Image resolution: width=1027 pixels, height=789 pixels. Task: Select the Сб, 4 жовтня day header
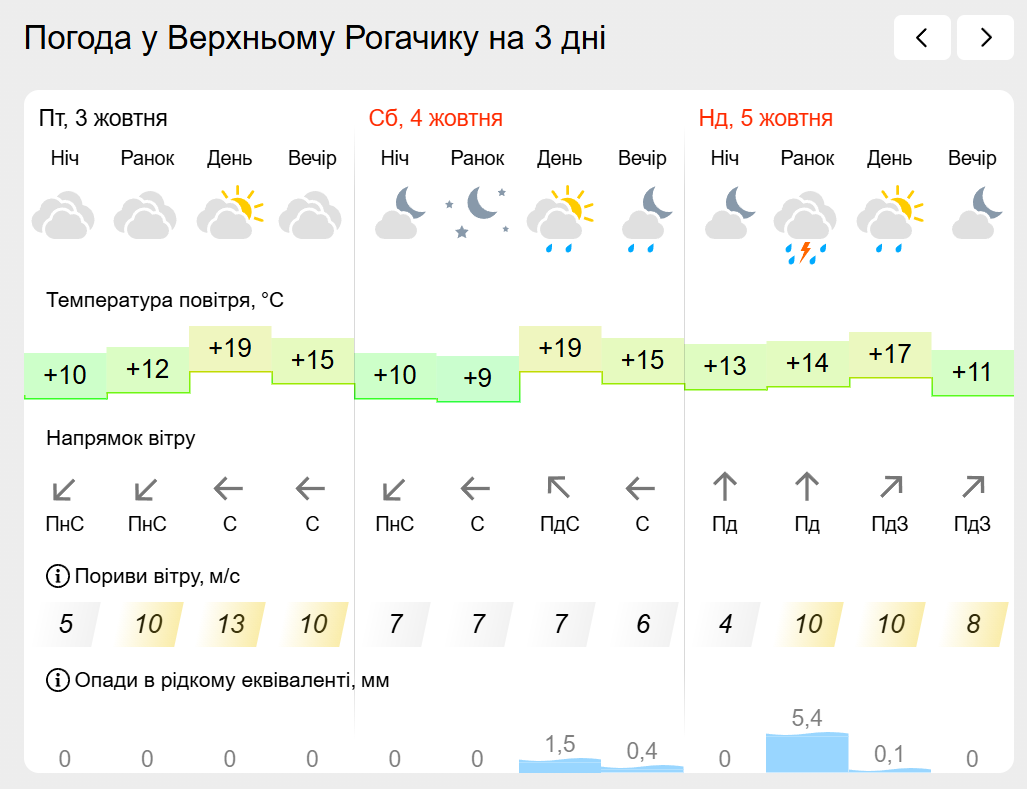[x=435, y=118]
